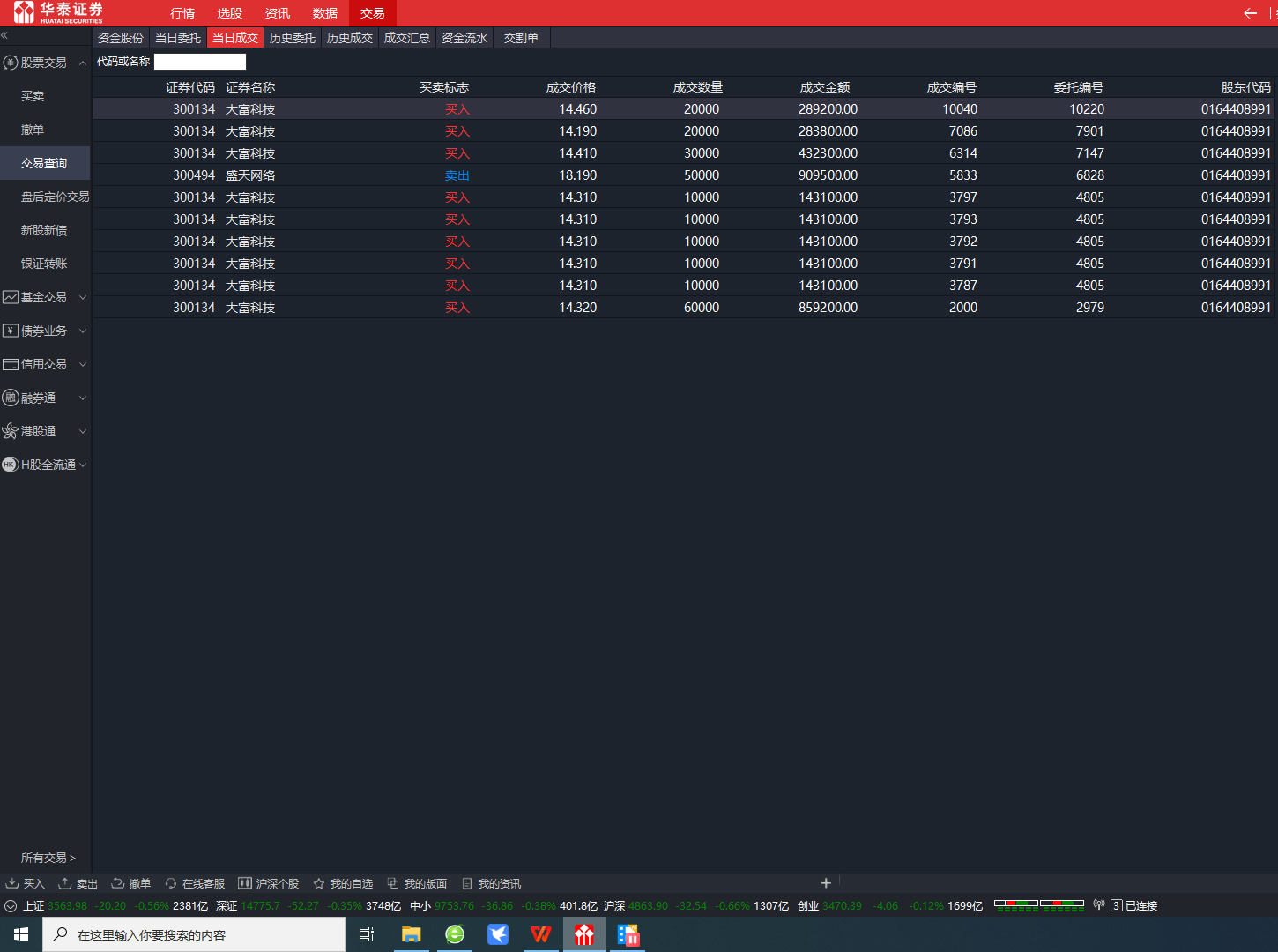Collapse the left sidebar with double chevron
The height and width of the screenshot is (952, 1278).
4,35
